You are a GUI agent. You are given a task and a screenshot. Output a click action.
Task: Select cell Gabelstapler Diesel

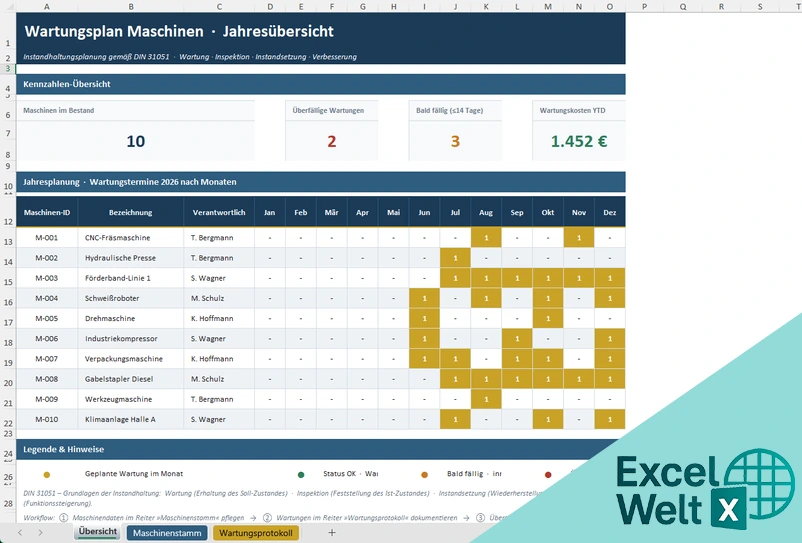coord(130,379)
